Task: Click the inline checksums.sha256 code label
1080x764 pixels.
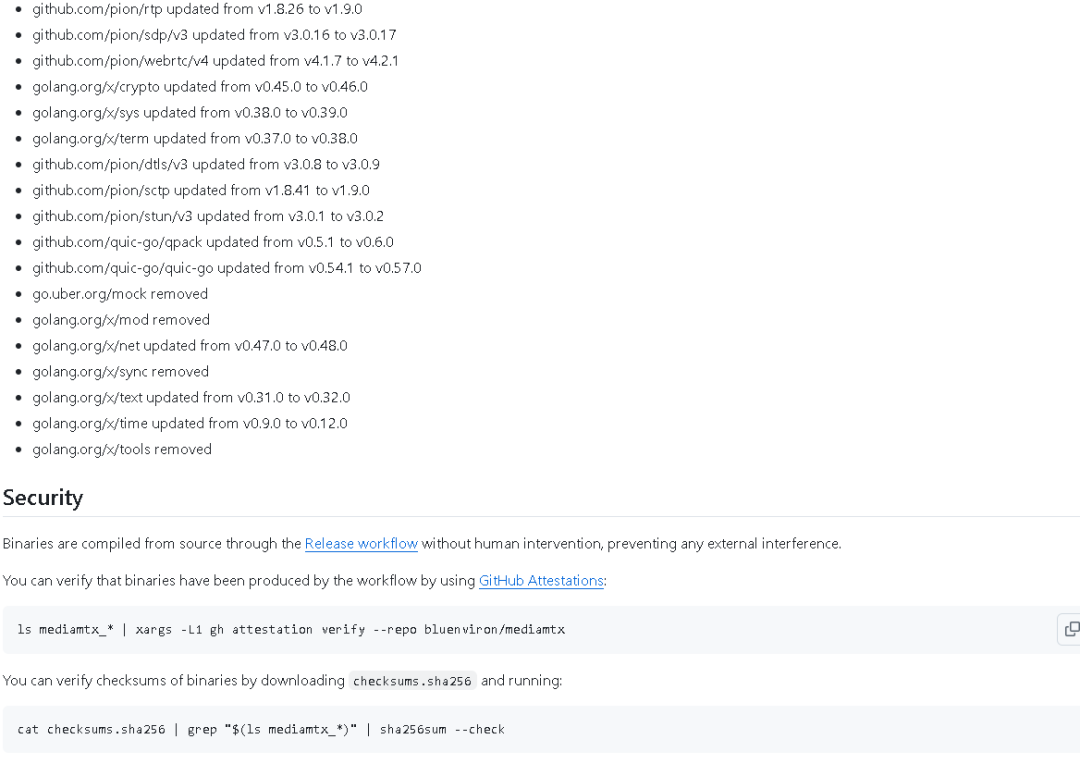Action: pyautogui.click(x=412, y=681)
